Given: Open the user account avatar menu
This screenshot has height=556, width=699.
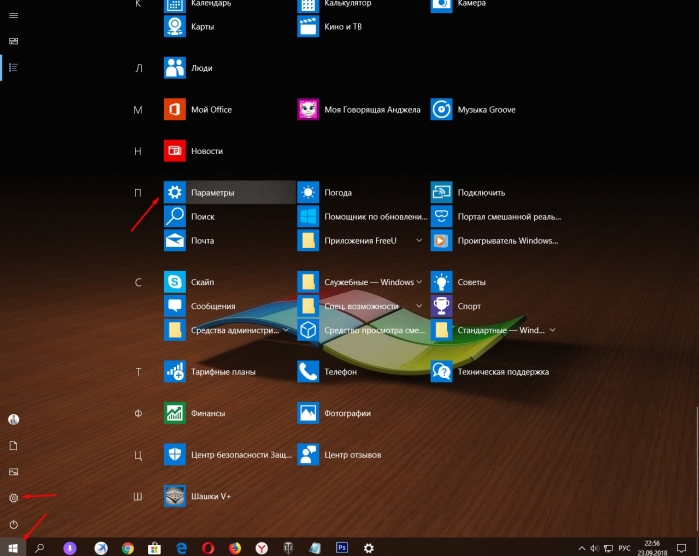Looking at the screenshot, I should coord(13,420).
